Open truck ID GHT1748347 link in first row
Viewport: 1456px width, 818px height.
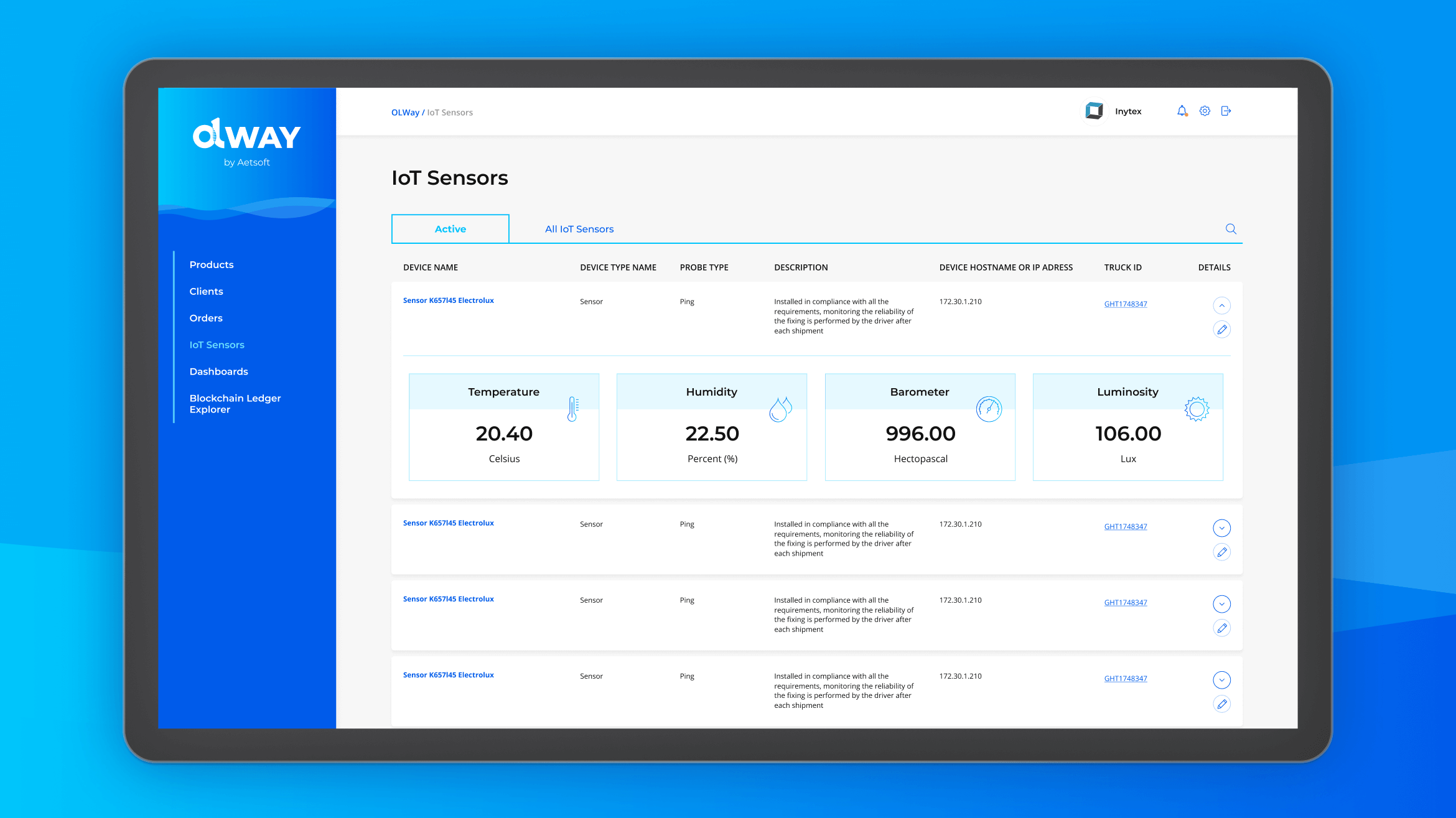[x=1125, y=304]
